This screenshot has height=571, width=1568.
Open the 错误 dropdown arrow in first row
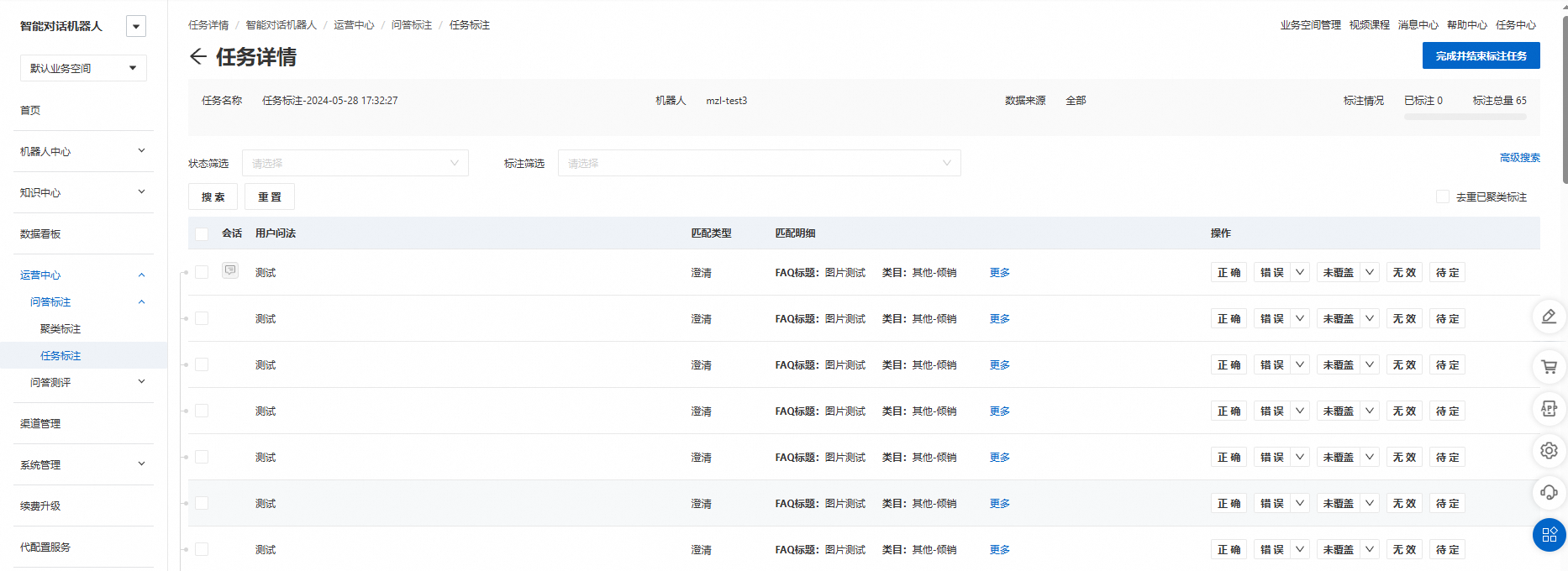[1300, 272]
